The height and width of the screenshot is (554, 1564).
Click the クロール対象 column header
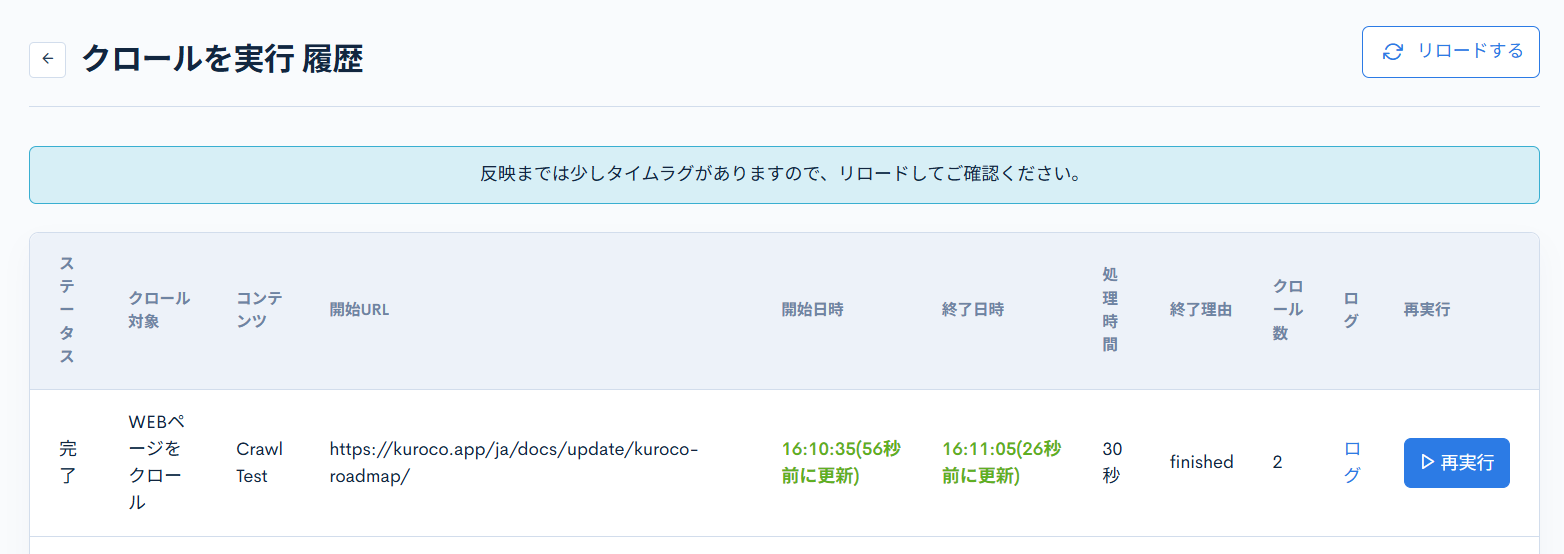pos(159,310)
